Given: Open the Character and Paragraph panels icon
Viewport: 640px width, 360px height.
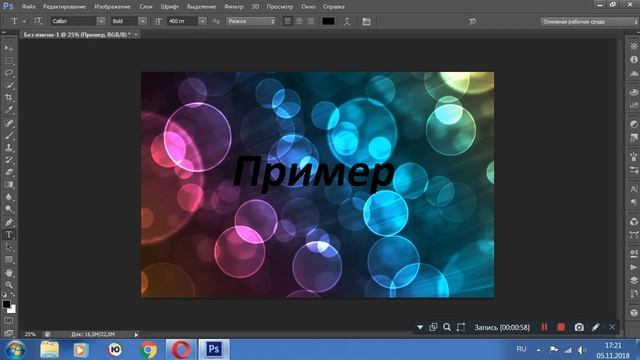Looking at the screenshot, I should (x=366, y=22).
